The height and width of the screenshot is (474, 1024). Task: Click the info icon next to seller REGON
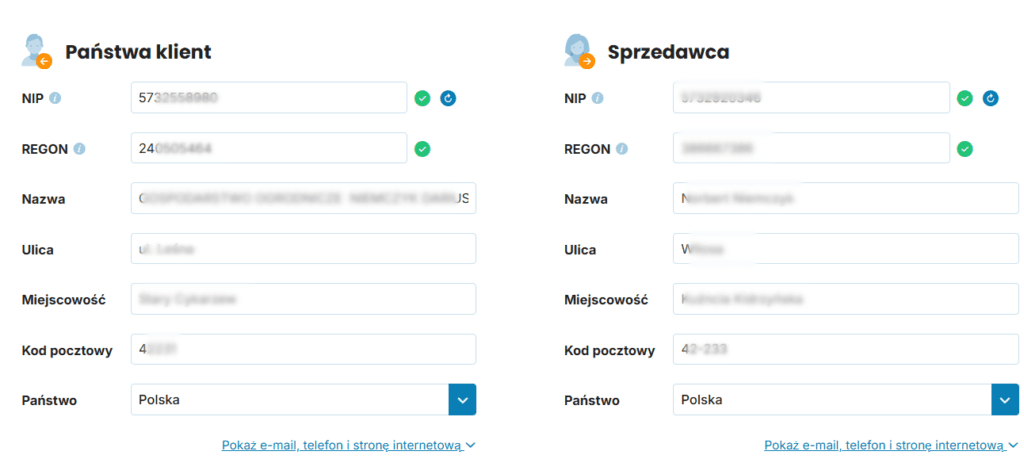pos(622,149)
